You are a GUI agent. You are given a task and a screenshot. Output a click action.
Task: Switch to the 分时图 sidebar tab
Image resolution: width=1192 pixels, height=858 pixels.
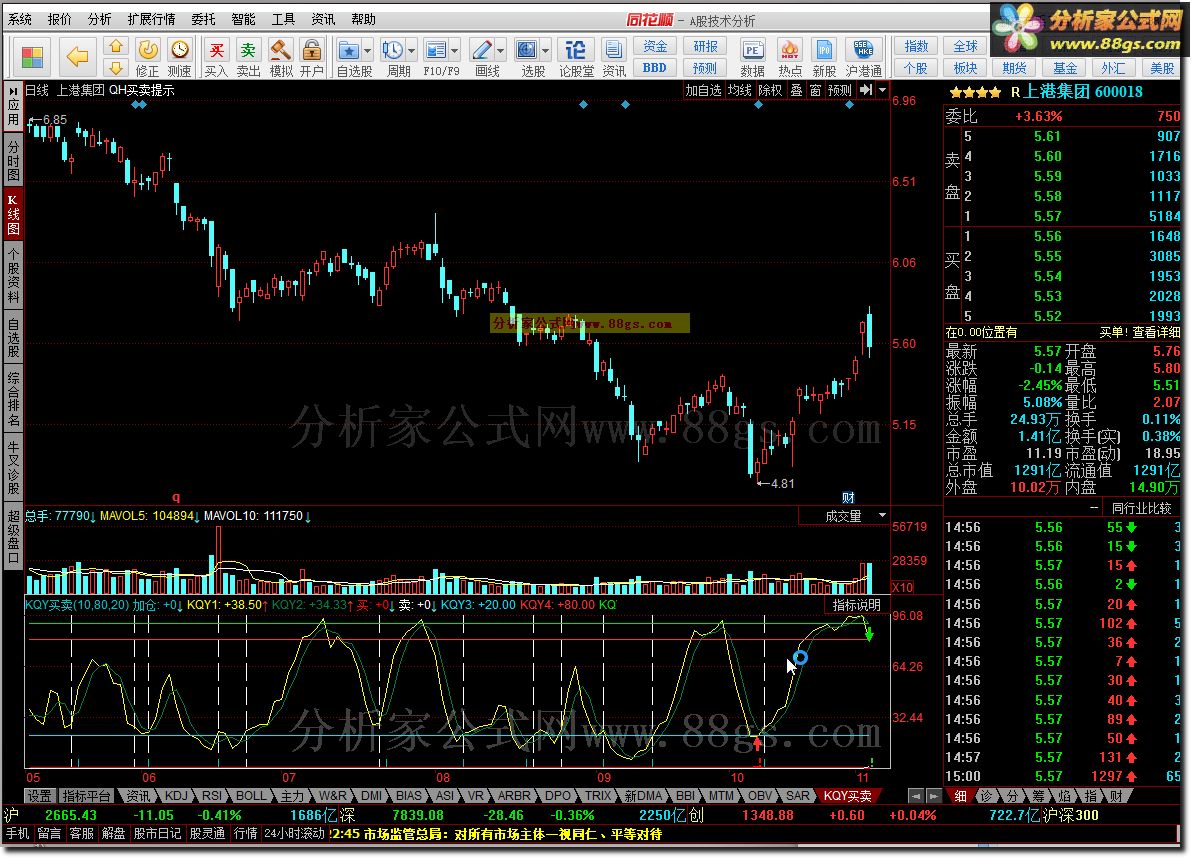pyautogui.click(x=14, y=159)
